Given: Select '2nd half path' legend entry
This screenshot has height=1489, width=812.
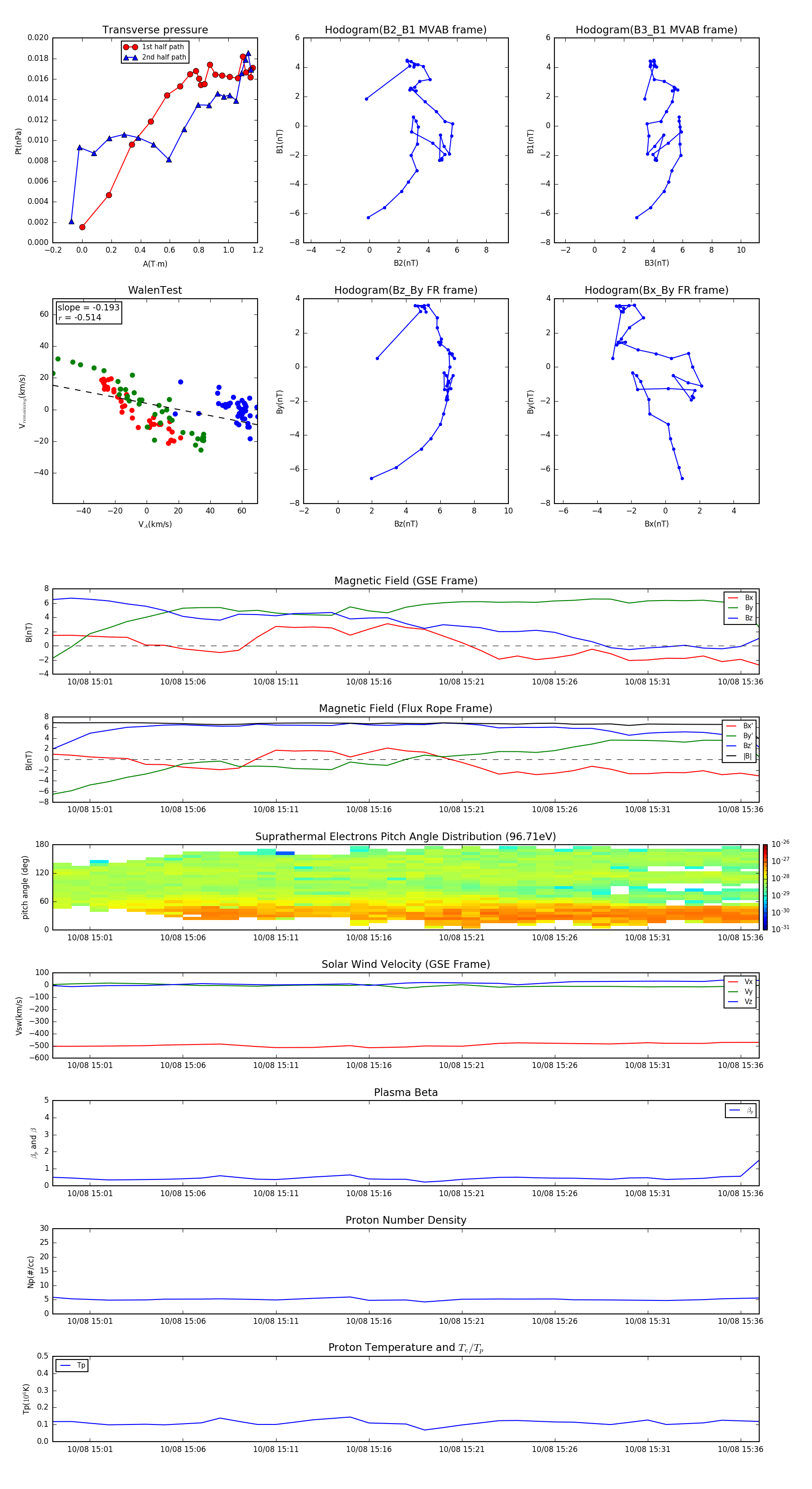Looking at the screenshot, I should click(155, 57).
